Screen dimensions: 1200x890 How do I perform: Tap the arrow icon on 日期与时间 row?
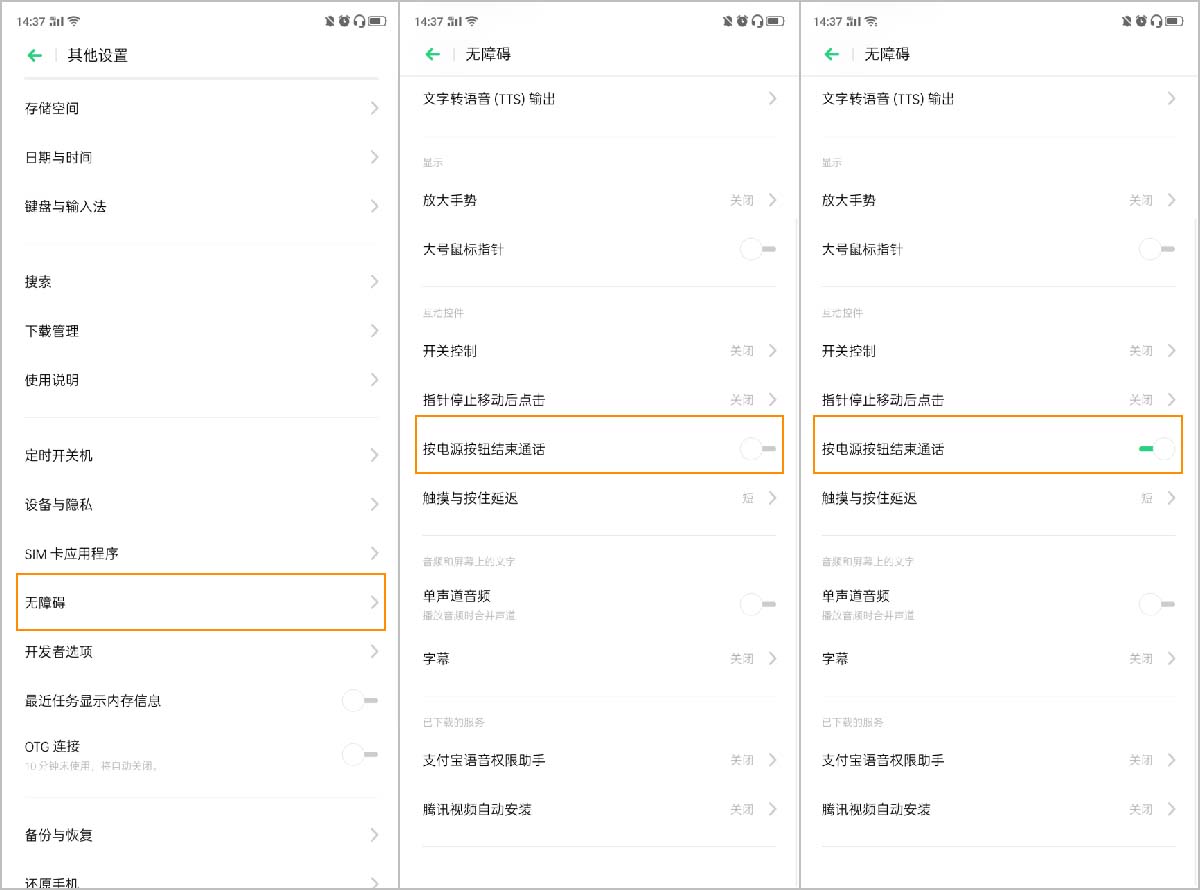pyautogui.click(x=374, y=157)
